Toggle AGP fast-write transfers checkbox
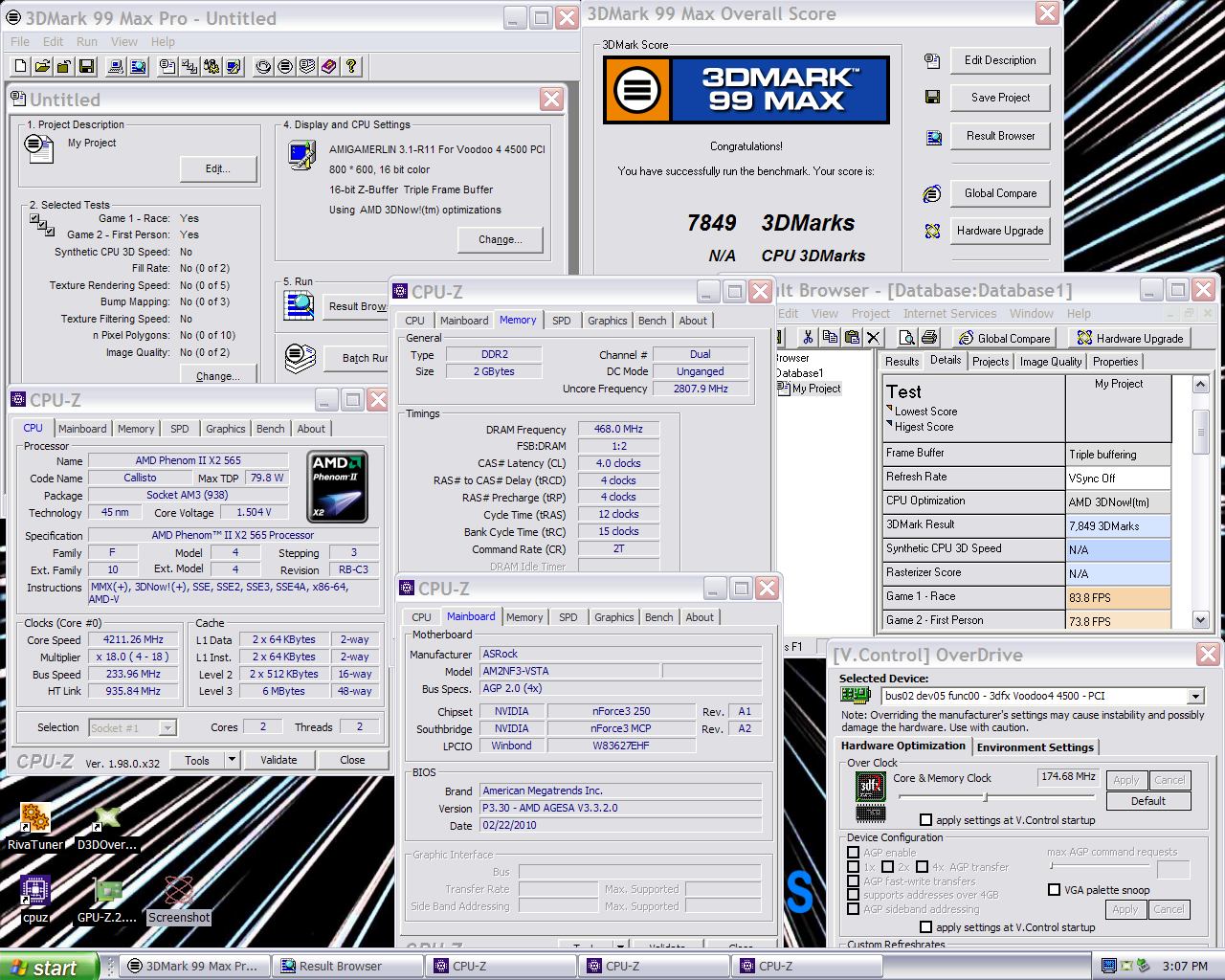 pyautogui.click(x=853, y=881)
